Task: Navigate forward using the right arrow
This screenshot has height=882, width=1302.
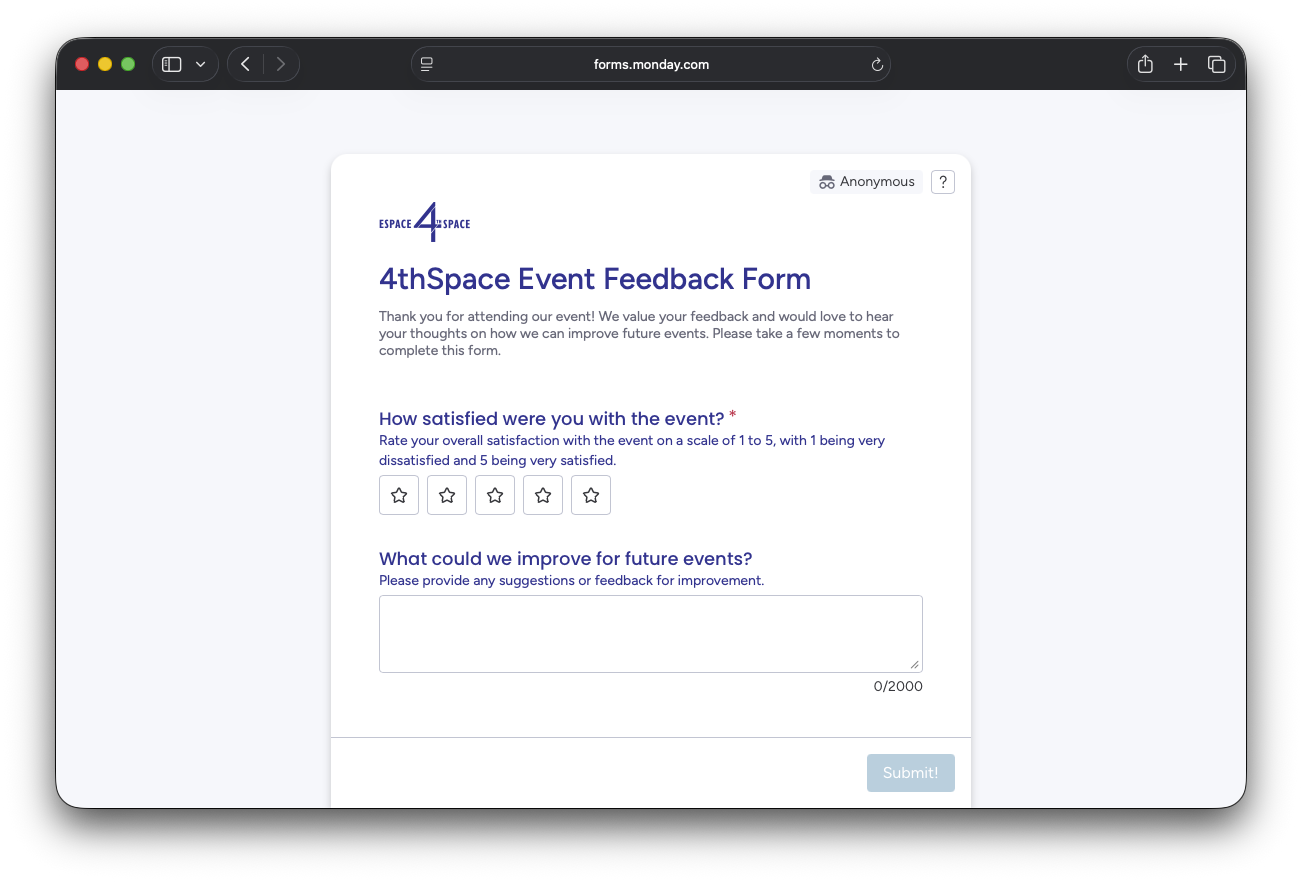Action: coord(281,63)
